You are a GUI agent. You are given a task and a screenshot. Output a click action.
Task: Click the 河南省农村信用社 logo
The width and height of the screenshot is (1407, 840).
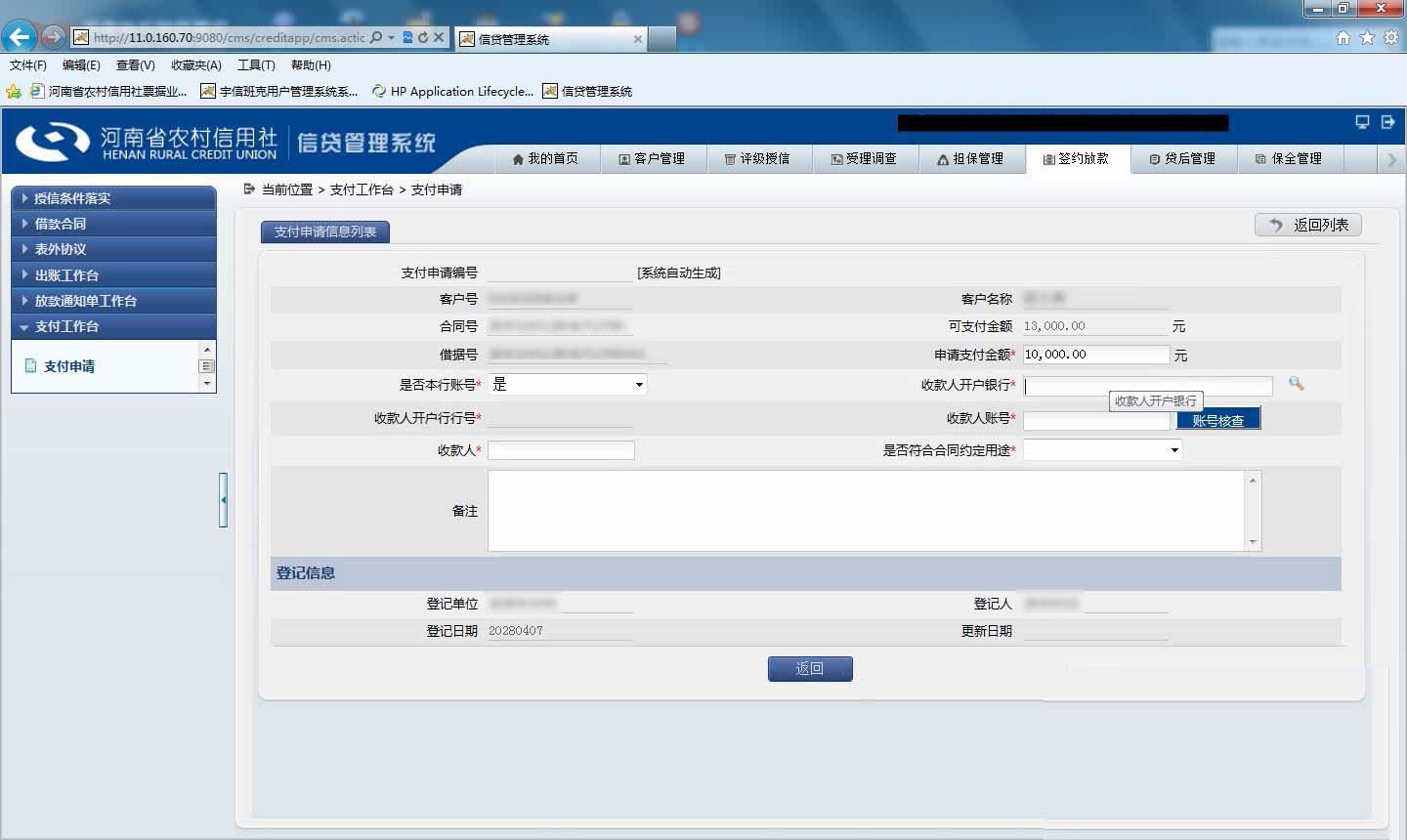pyautogui.click(x=147, y=143)
